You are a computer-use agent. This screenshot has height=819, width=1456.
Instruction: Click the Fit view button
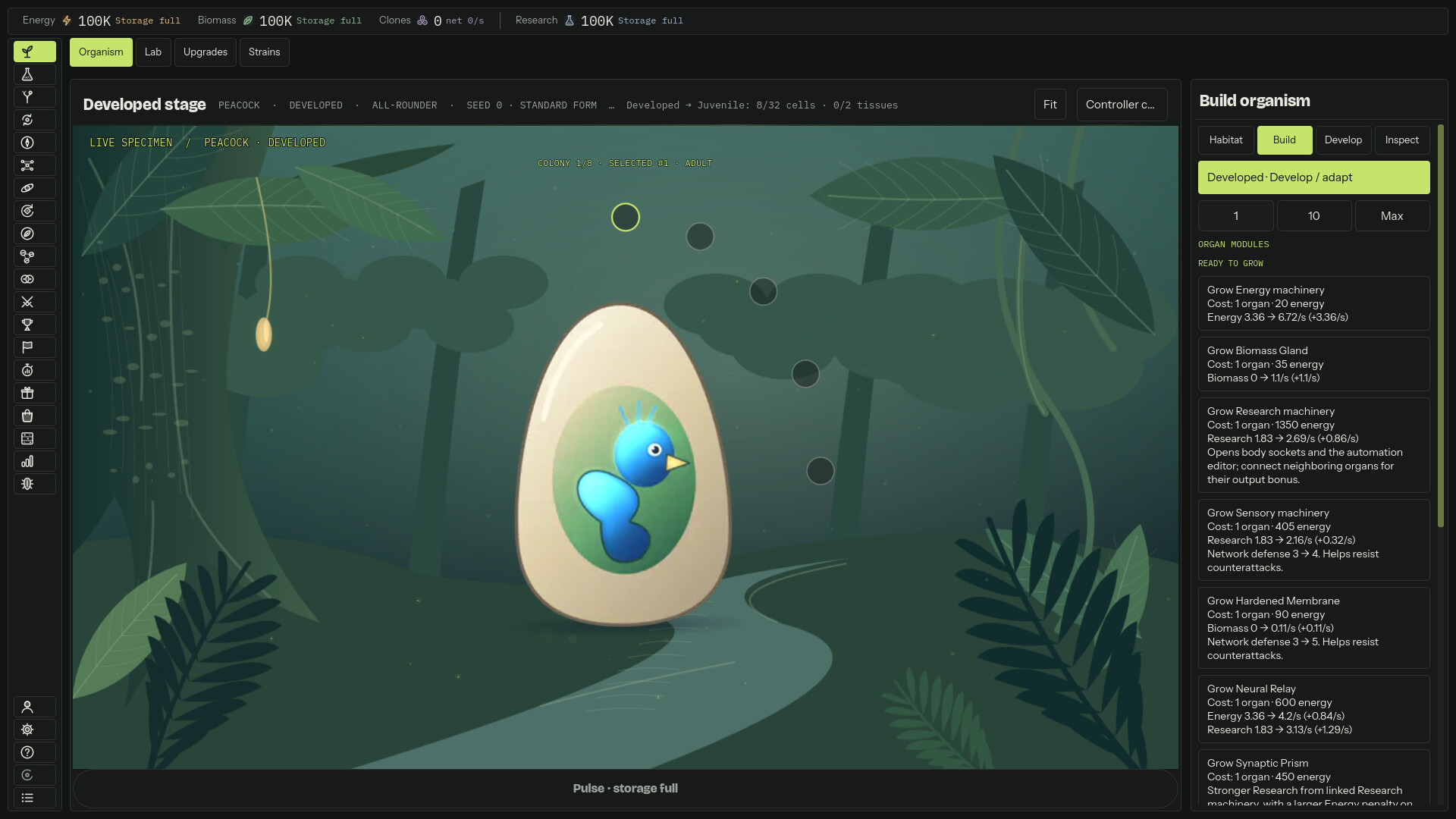pyautogui.click(x=1050, y=105)
